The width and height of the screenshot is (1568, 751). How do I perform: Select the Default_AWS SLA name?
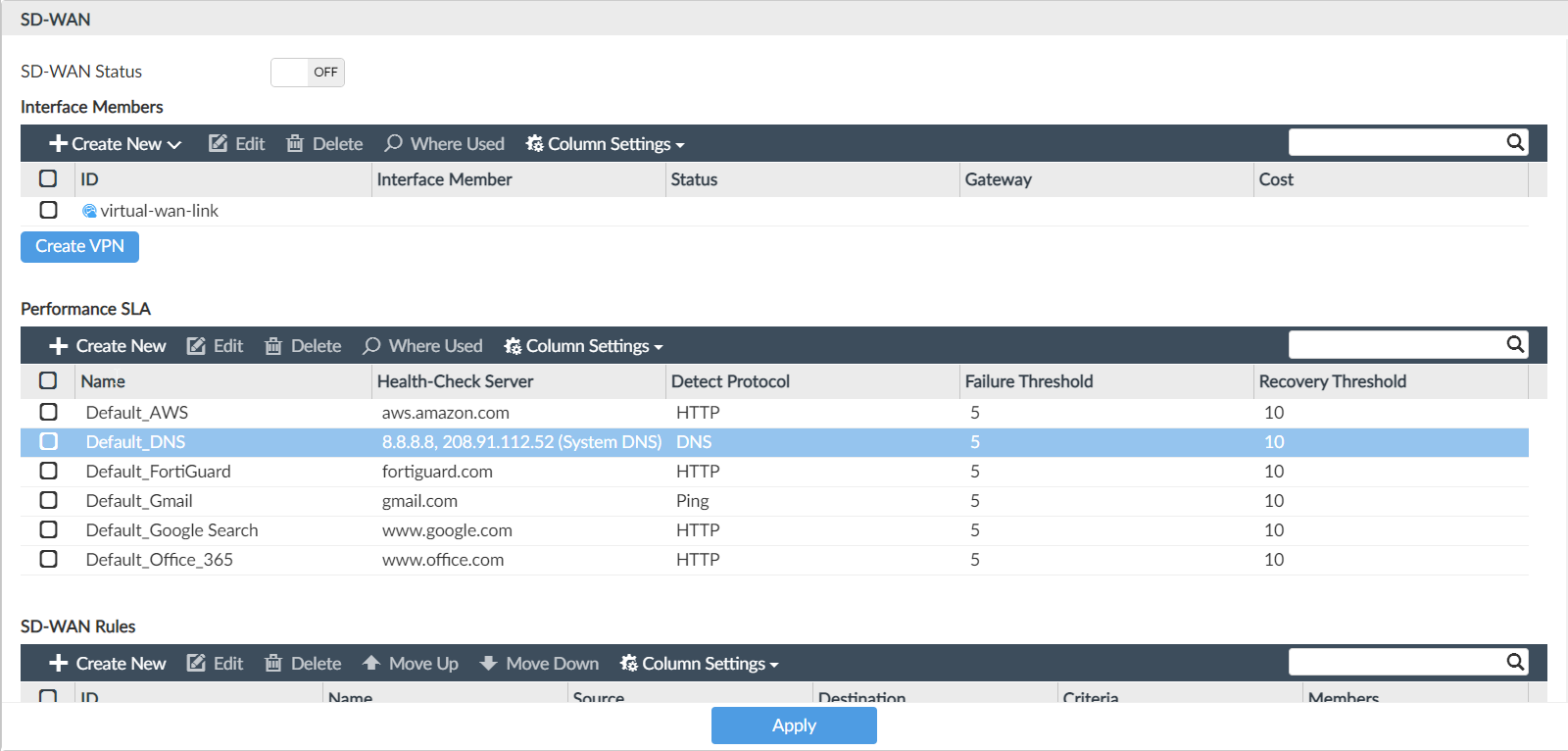[137, 413]
